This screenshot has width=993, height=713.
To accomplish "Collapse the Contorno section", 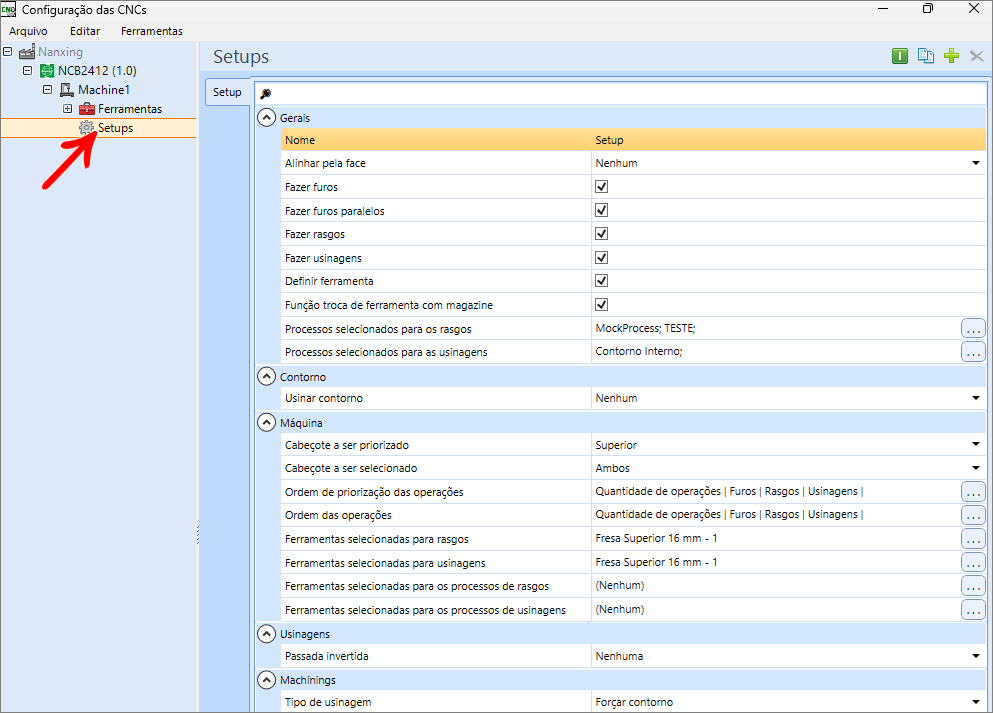I will coord(267,377).
